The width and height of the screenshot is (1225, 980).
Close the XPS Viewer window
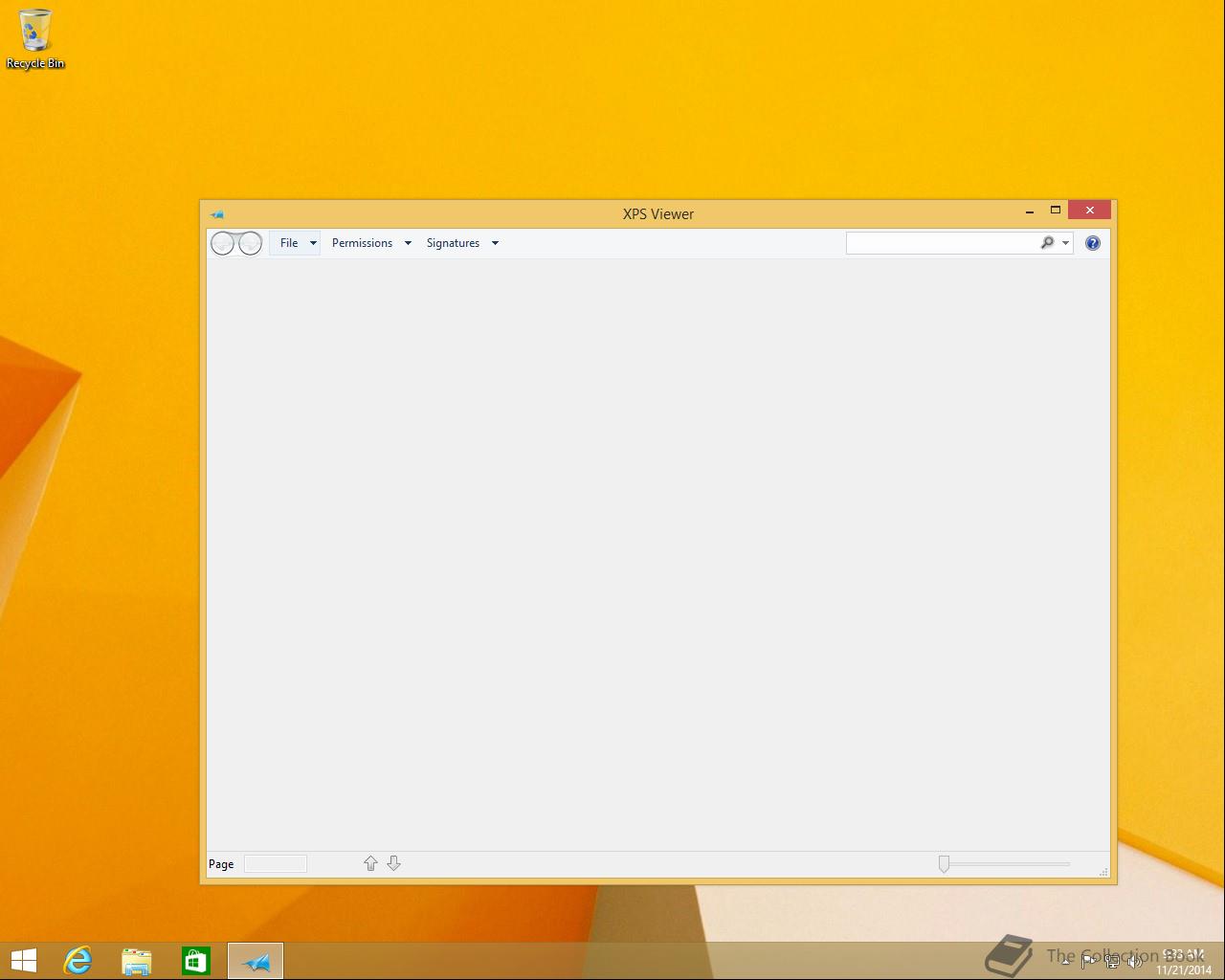1089,211
